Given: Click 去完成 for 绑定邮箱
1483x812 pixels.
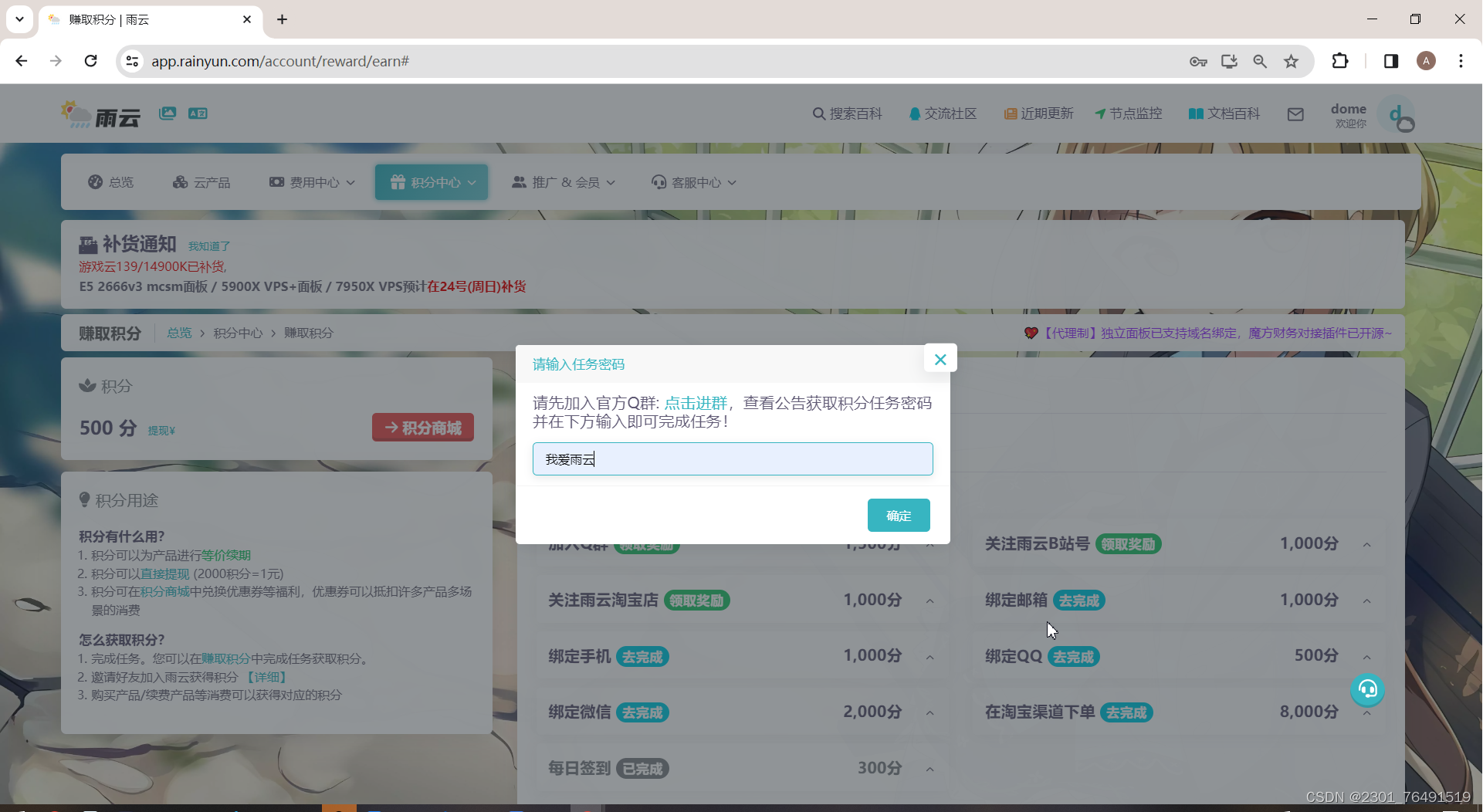Looking at the screenshot, I should 1078,601.
